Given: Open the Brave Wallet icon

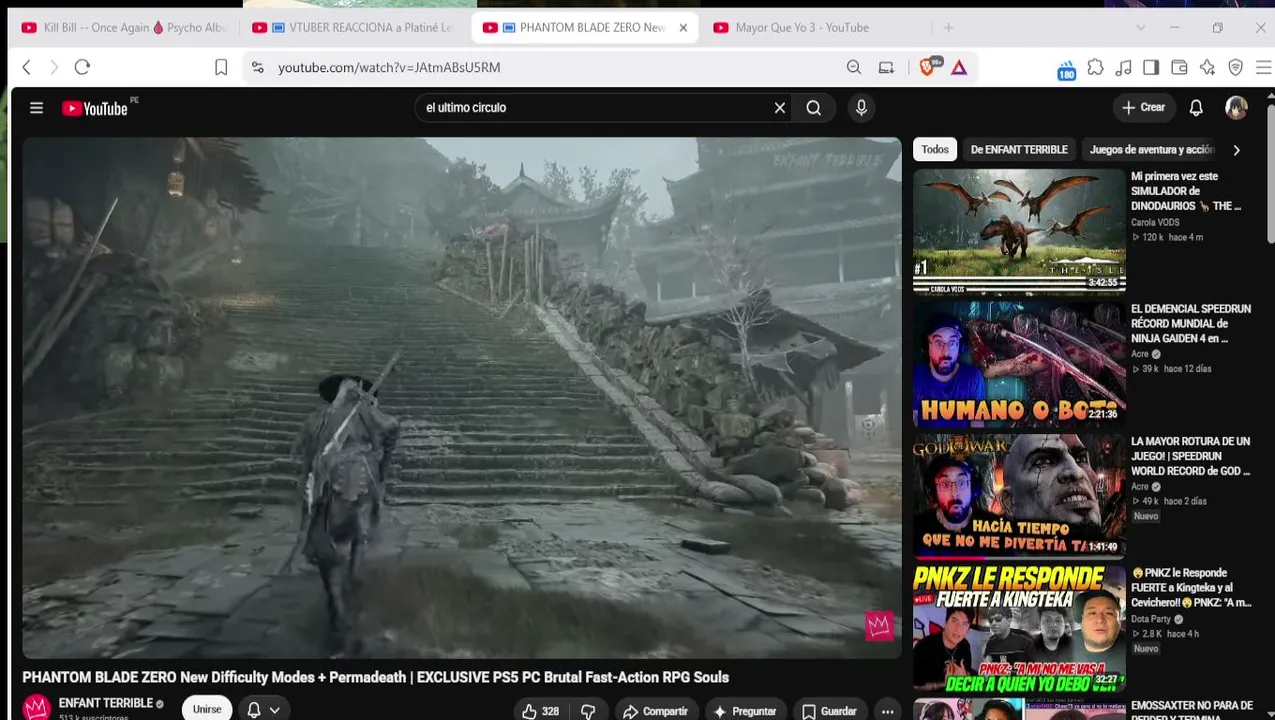Looking at the screenshot, I should point(1179,67).
